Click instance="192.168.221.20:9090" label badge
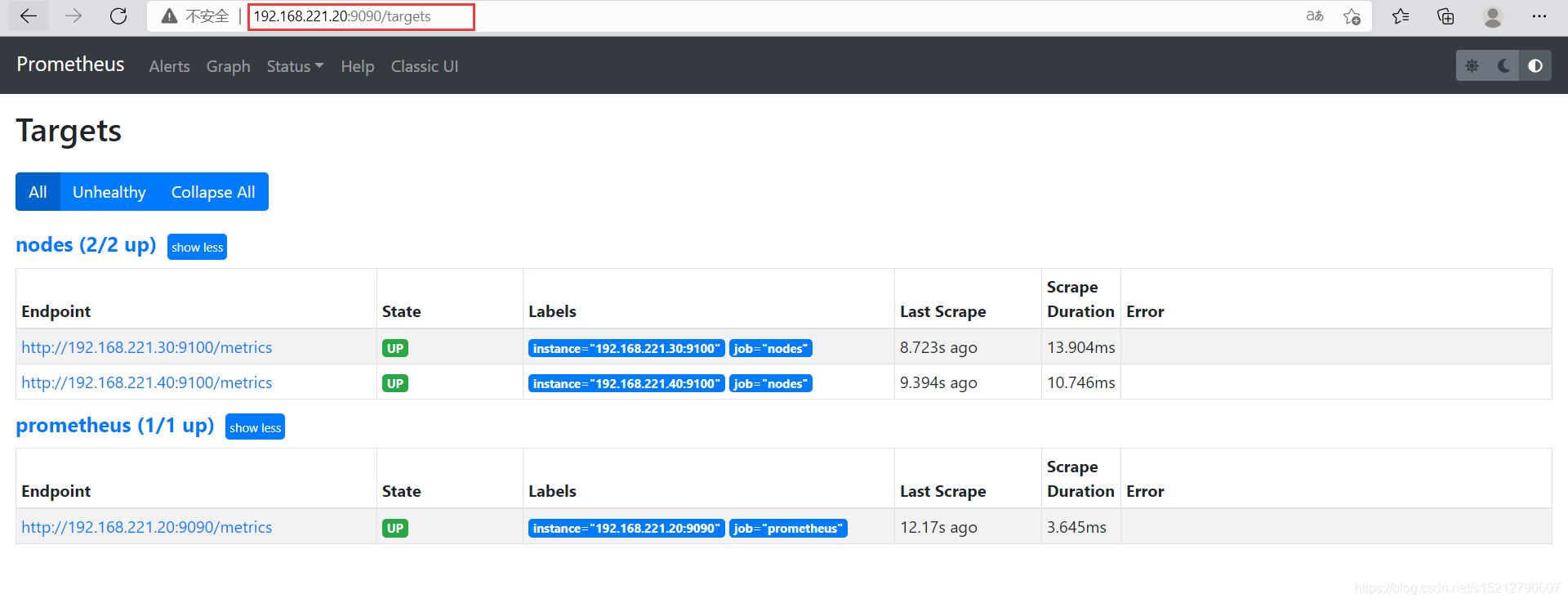 (626, 528)
